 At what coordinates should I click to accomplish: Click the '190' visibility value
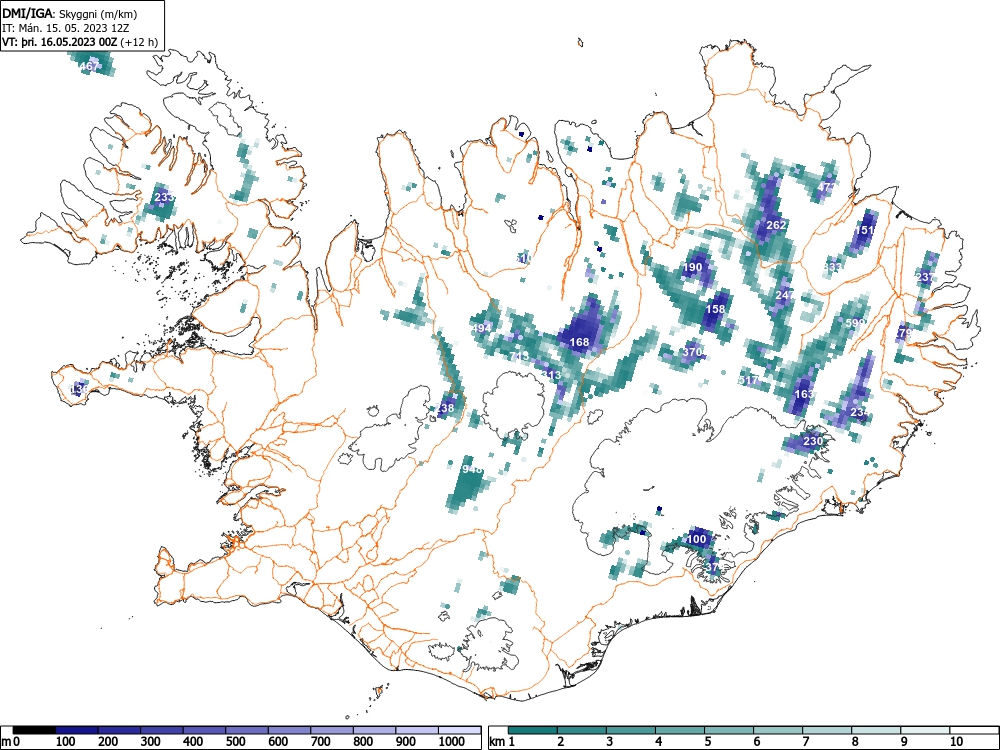(692, 267)
